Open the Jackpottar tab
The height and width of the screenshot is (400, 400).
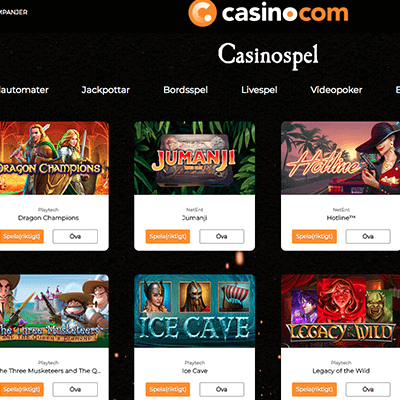(x=106, y=90)
